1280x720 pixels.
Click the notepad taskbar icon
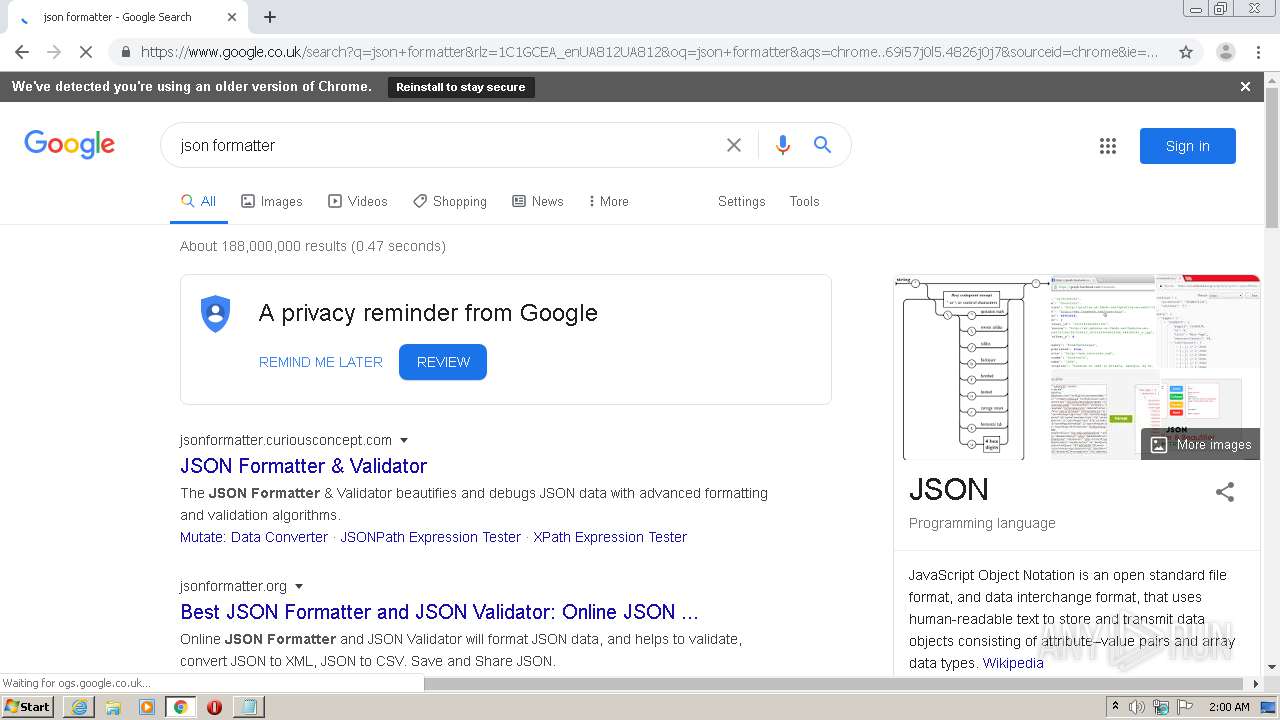249,707
